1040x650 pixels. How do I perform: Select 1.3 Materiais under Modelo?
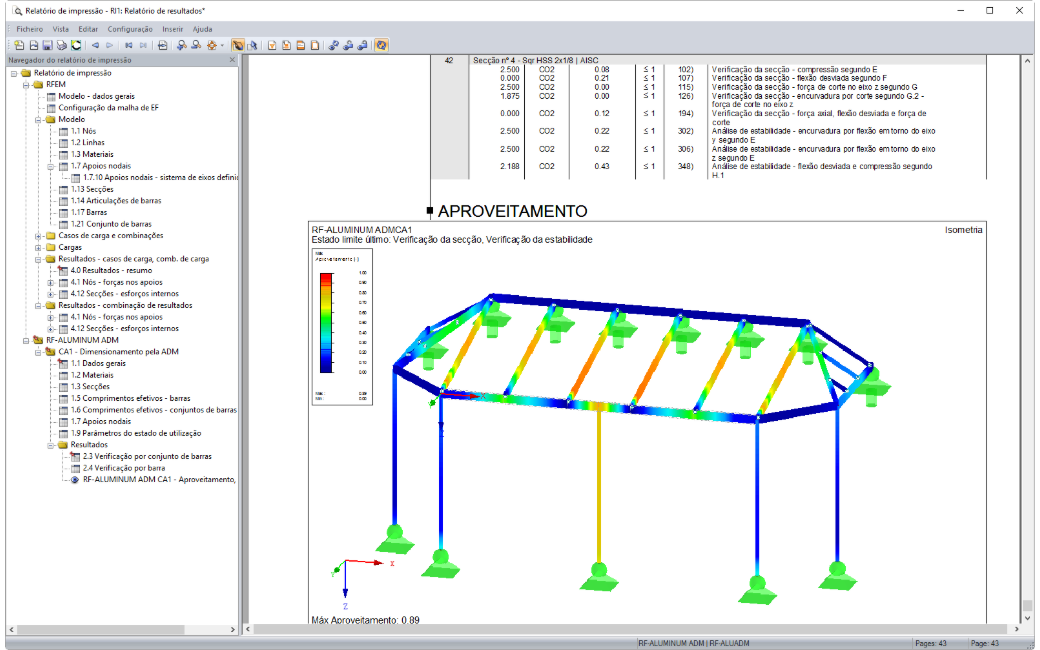click(92, 154)
